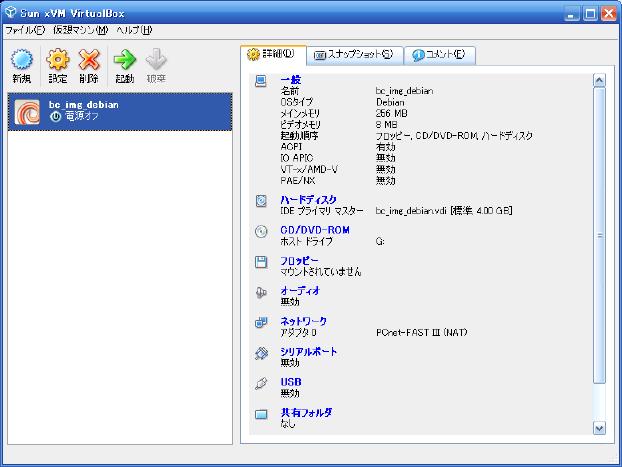The height and width of the screenshot is (467, 622).
Task: Click the マウントされていません floppy status text
Action: (x=321, y=272)
